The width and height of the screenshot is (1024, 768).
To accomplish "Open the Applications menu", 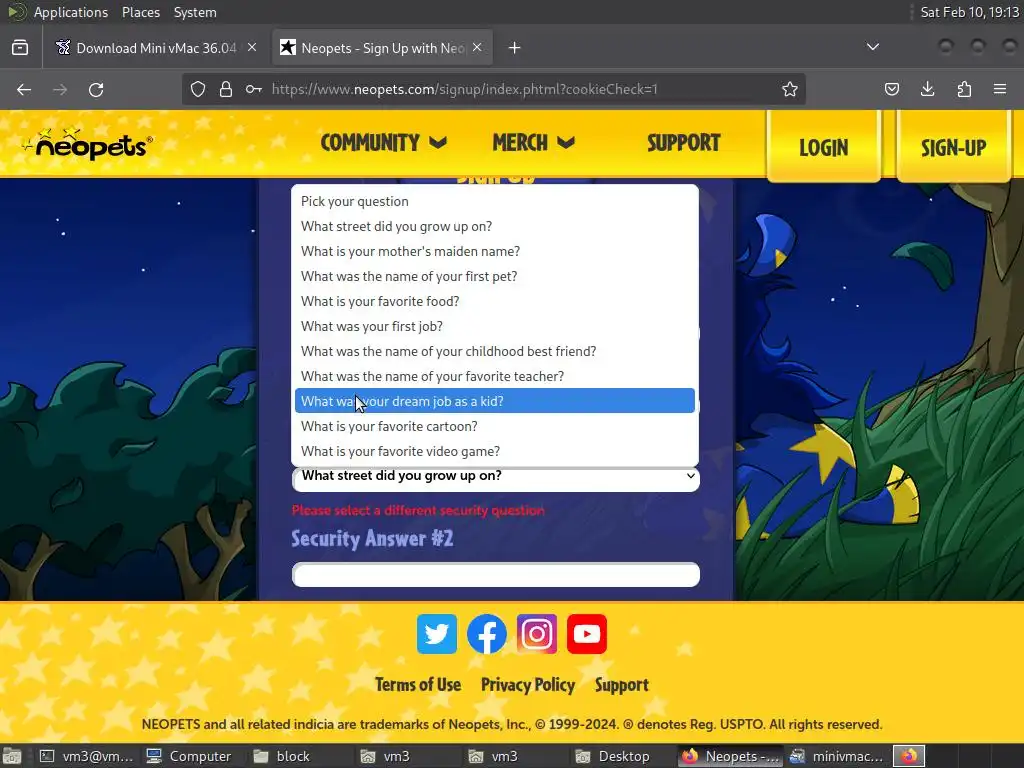I will point(71,12).
